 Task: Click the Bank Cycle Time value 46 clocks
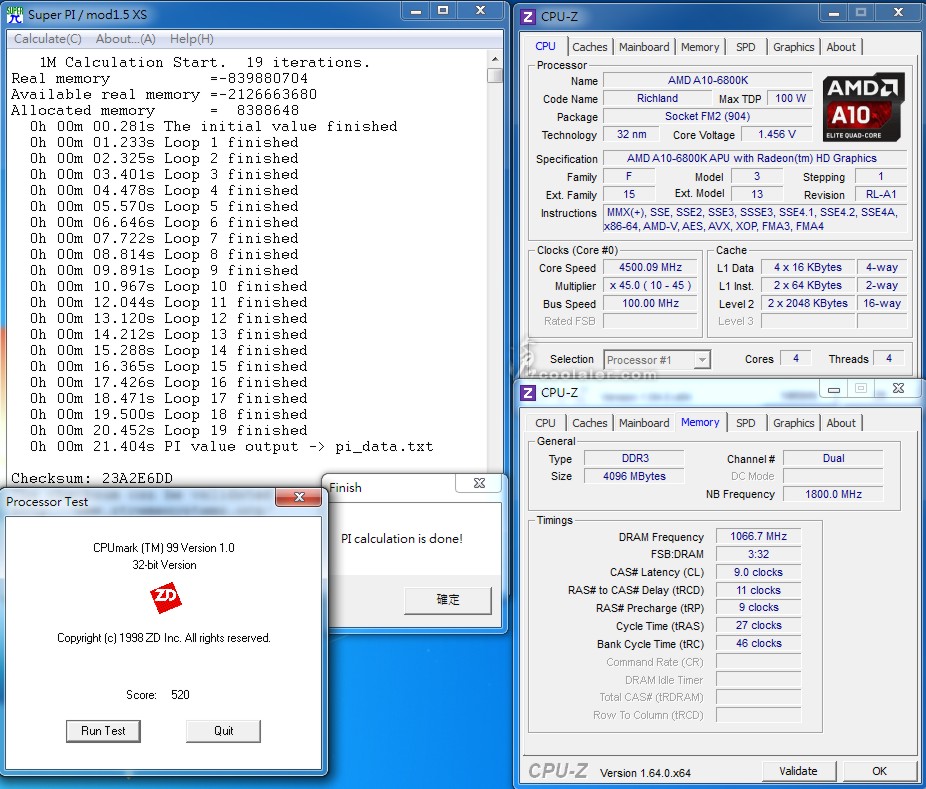coord(758,644)
